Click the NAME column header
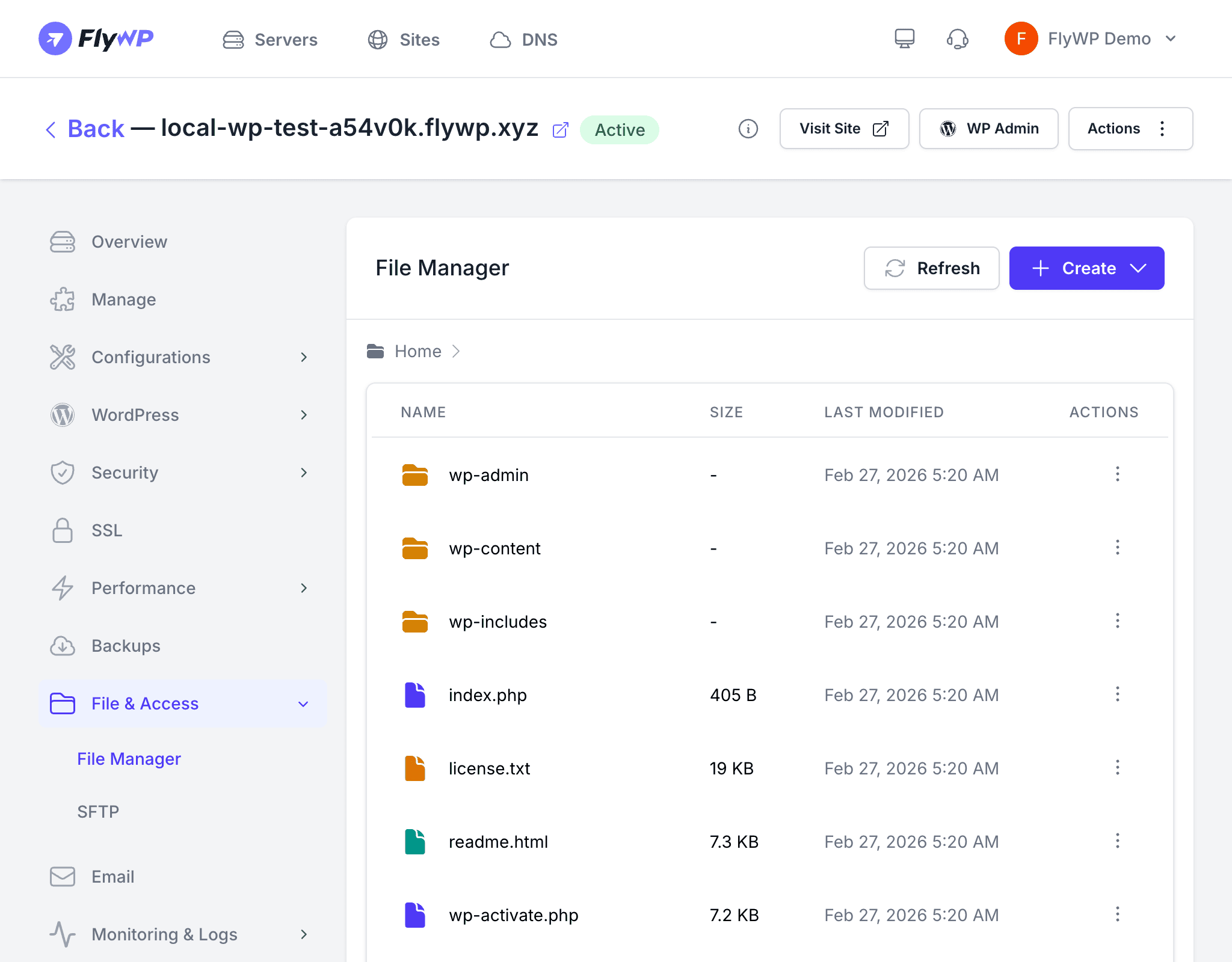This screenshot has width=1232, height=962. click(423, 412)
